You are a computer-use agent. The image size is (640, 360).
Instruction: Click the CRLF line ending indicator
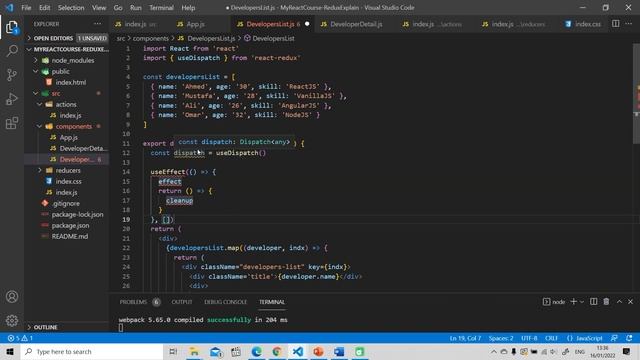[551, 338]
